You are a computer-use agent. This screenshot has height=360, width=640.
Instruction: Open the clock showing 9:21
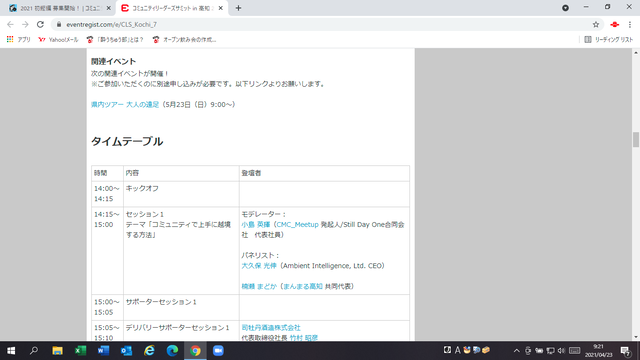[598, 351]
